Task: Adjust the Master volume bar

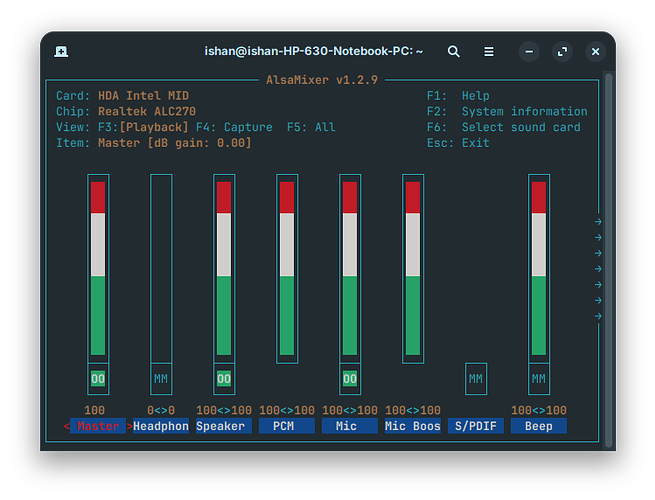Action: (98, 269)
